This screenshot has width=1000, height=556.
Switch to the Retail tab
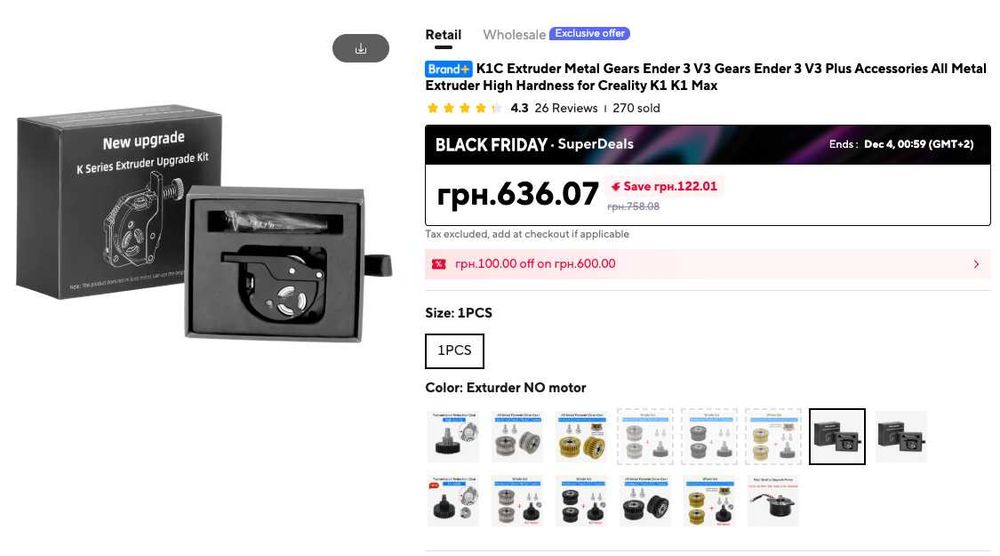coord(443,35)
